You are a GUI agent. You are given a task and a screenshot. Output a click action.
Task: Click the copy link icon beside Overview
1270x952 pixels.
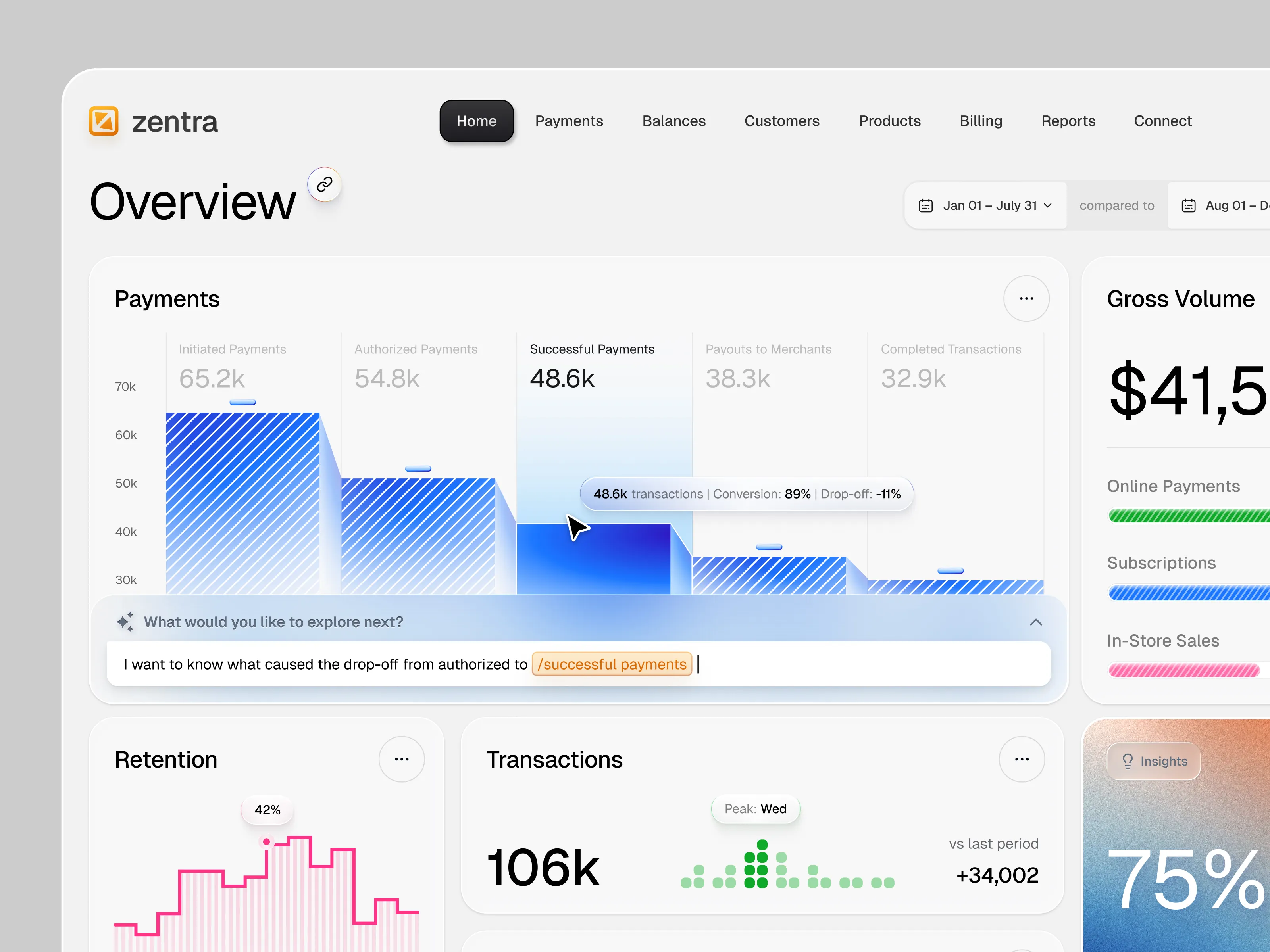(324, 184)
